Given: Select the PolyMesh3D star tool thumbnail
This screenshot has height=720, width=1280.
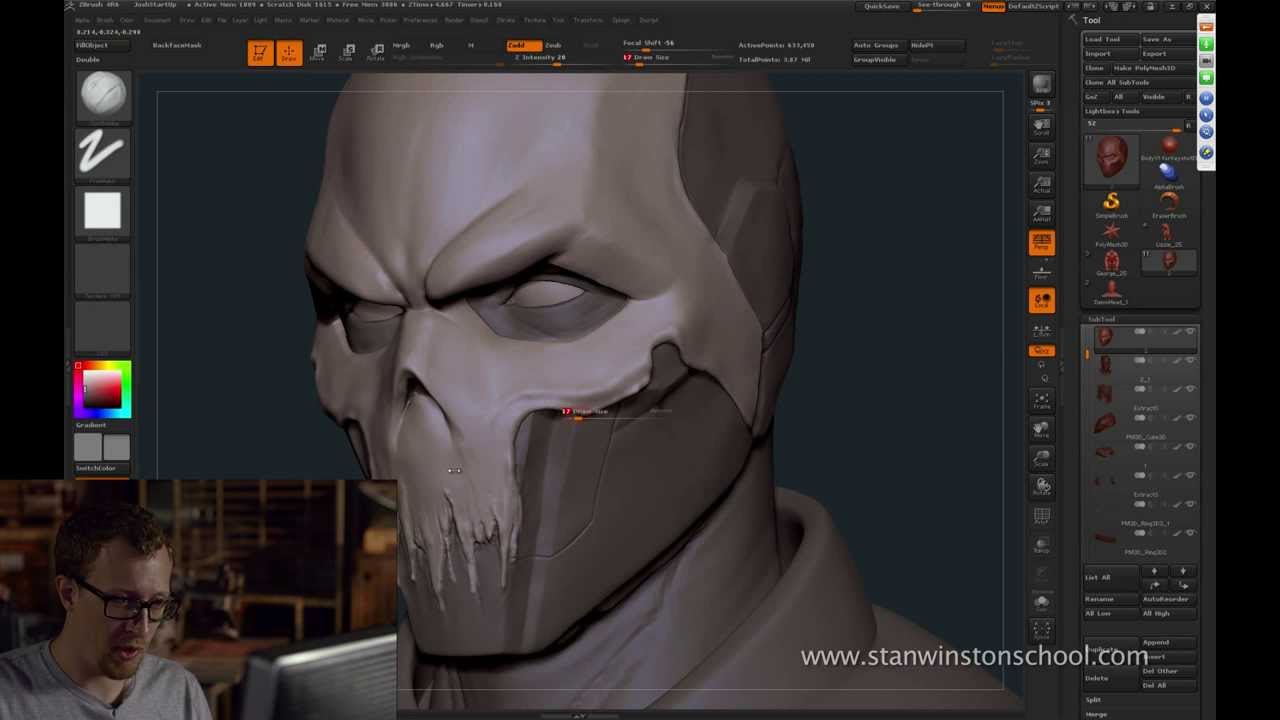Looking at the screenshot, I should (x=1111, y=234).
